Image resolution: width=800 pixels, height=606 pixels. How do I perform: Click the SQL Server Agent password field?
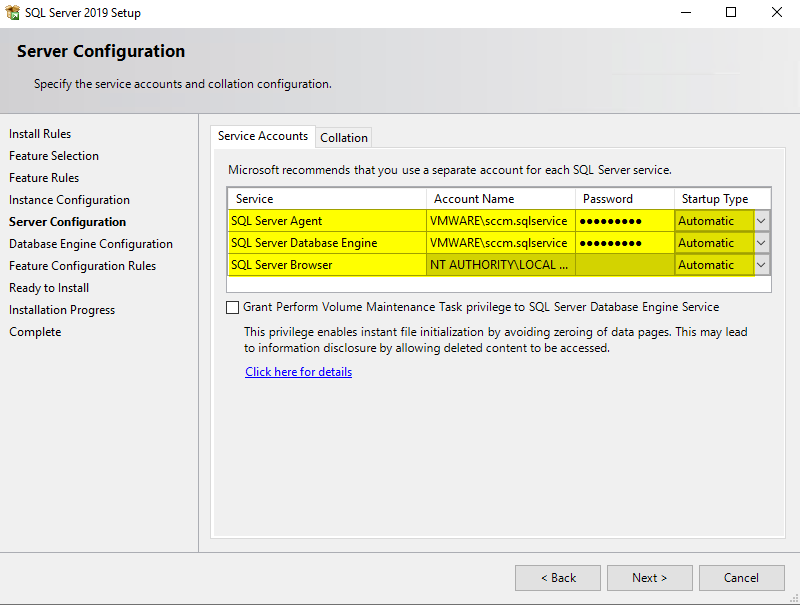coord(624,221)
